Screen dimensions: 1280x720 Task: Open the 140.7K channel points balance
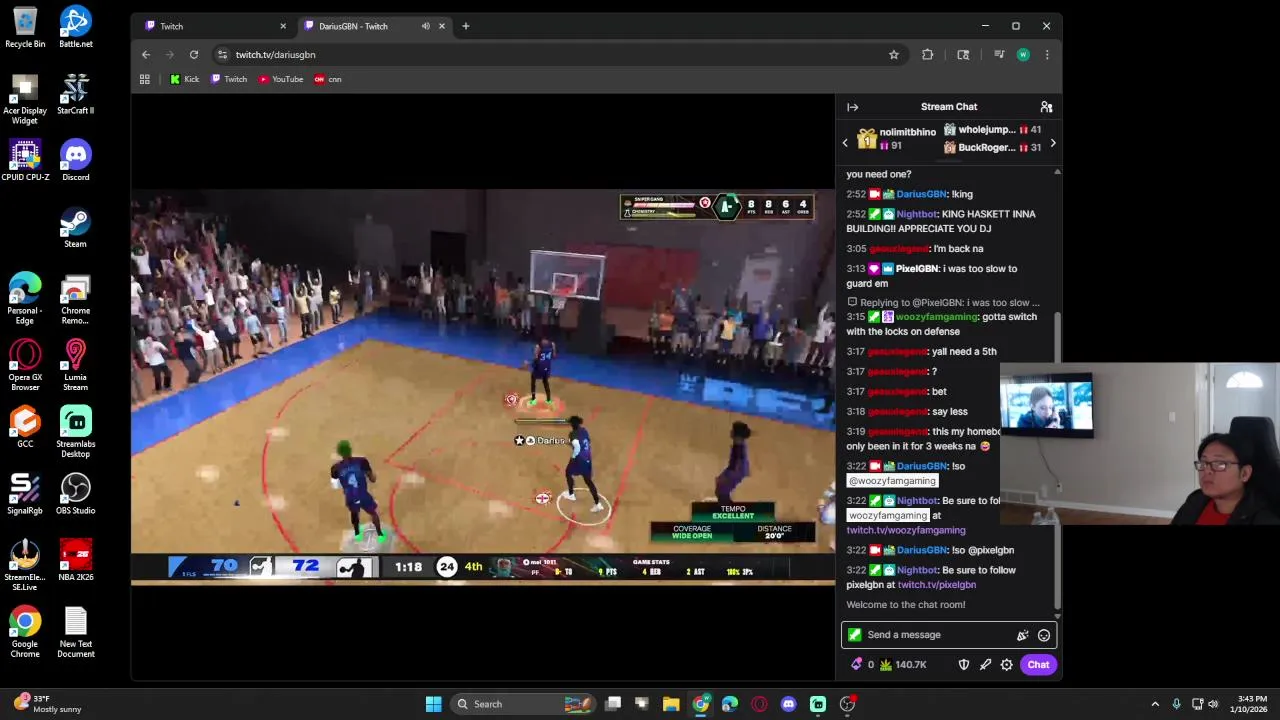[x=903, y=665]
